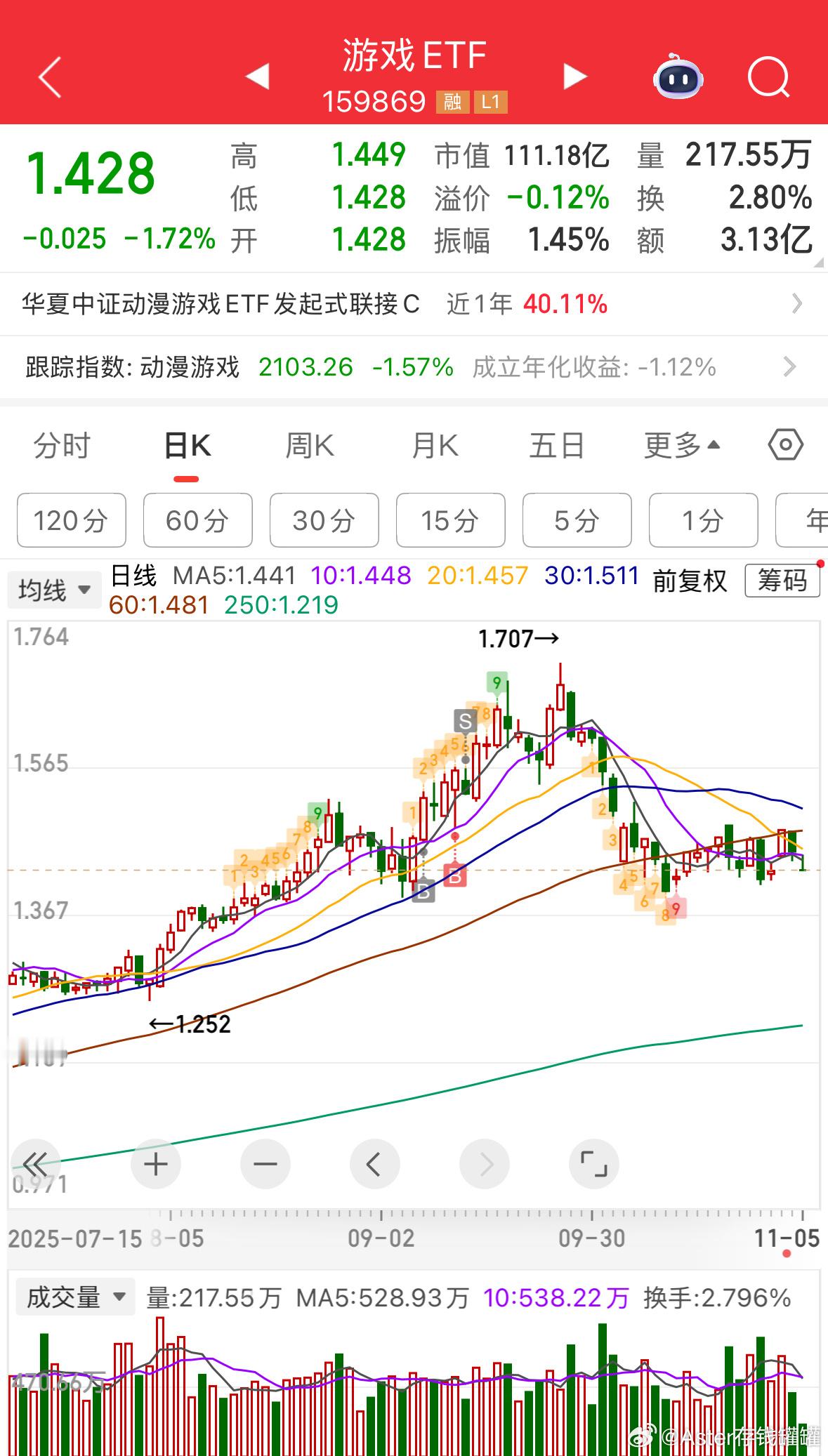Screen dimensions: 828x1456
Task: Tap the 11-05 date marker
Action: pos(787,1238)
